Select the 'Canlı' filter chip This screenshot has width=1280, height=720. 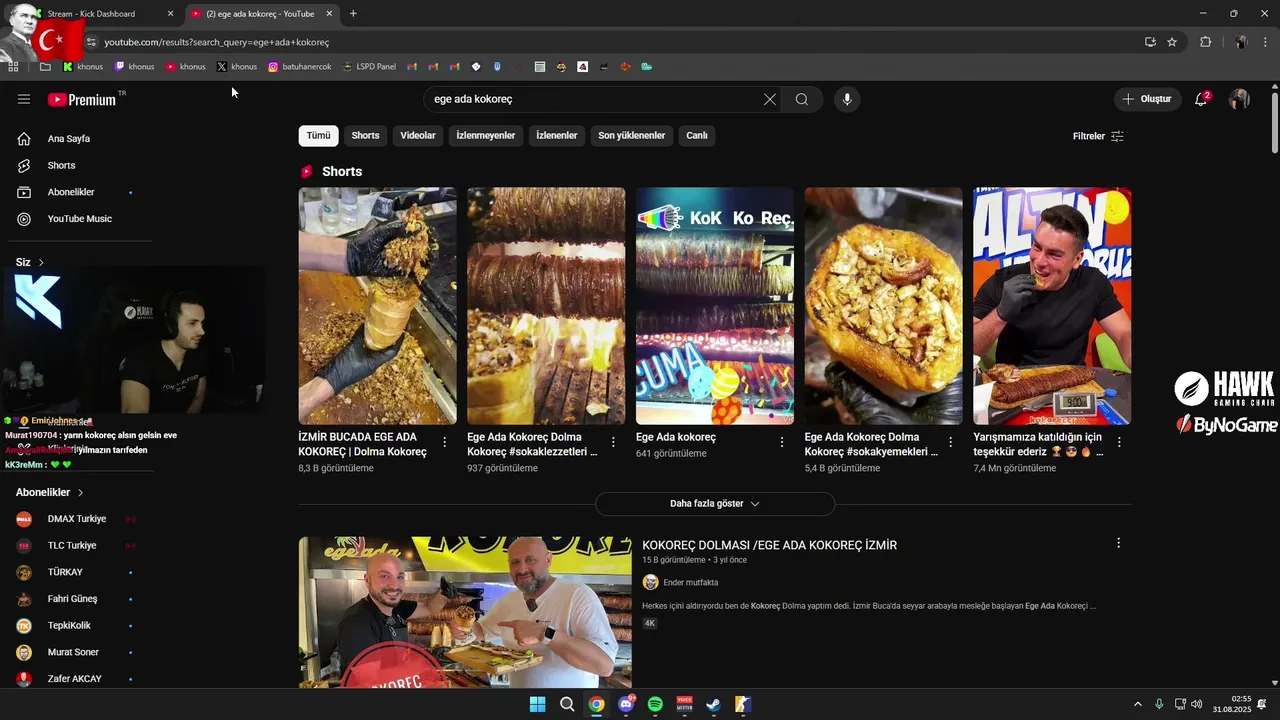697,135
